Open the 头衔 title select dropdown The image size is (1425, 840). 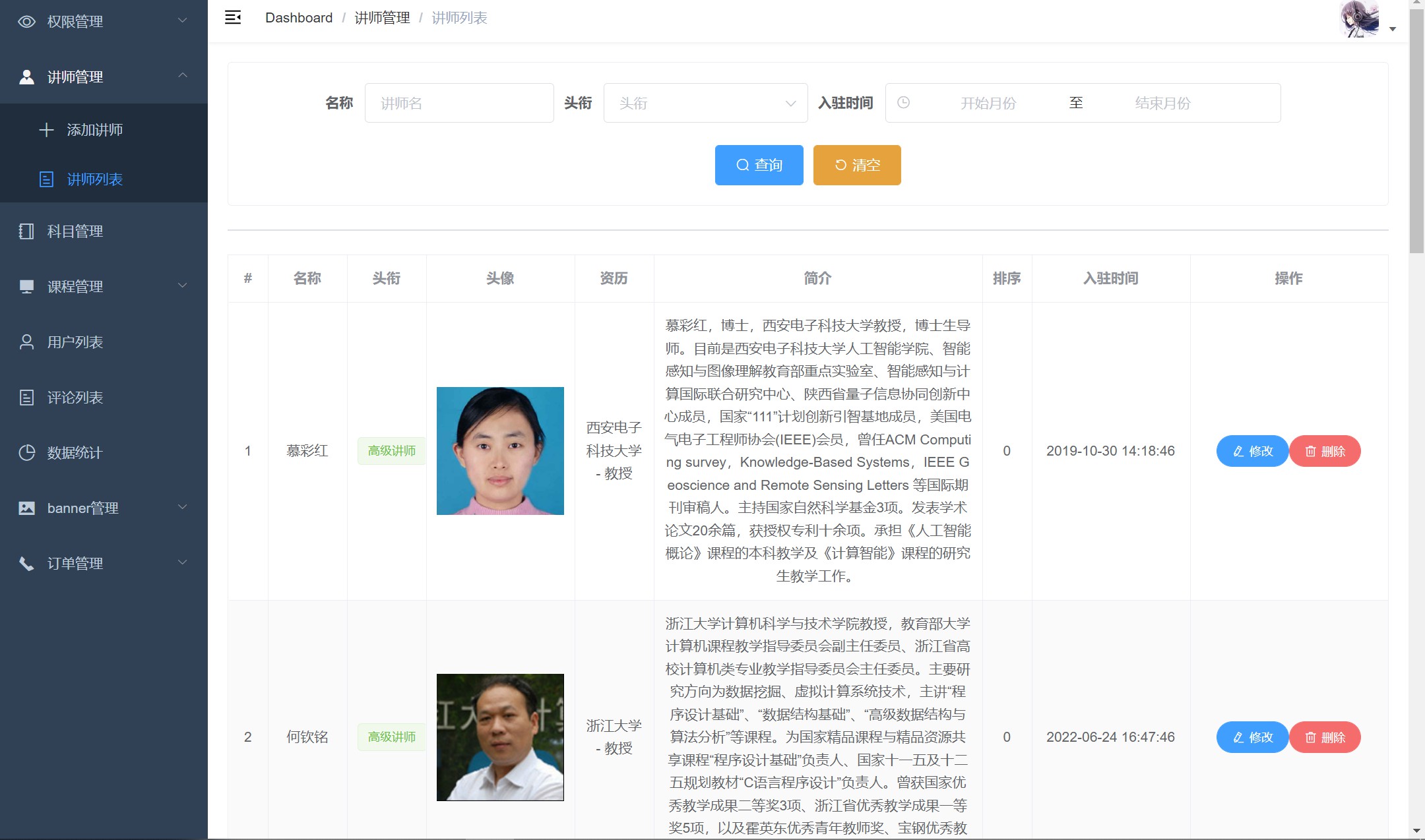coord(705,103)
